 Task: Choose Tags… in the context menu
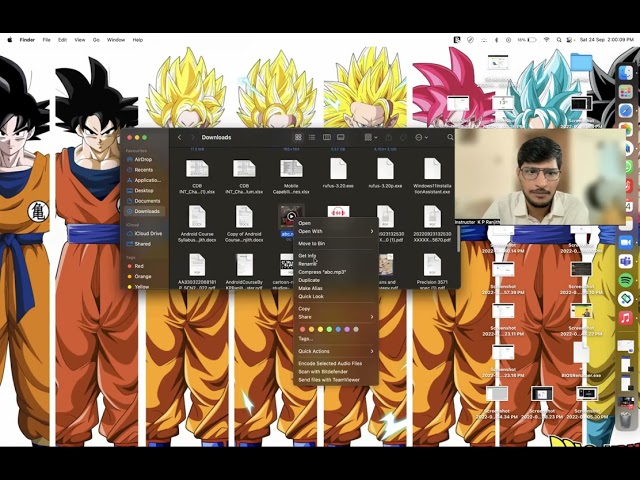point(336,339)
